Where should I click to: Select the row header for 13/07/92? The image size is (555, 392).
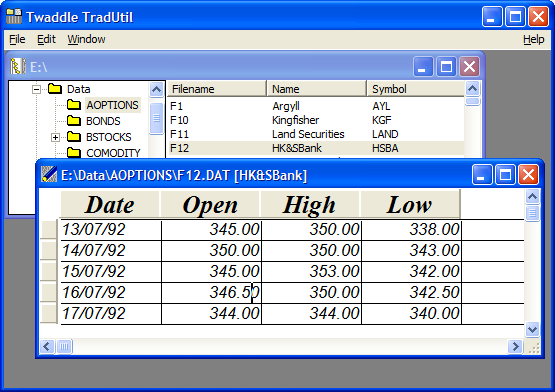click(x=49, y=229)
